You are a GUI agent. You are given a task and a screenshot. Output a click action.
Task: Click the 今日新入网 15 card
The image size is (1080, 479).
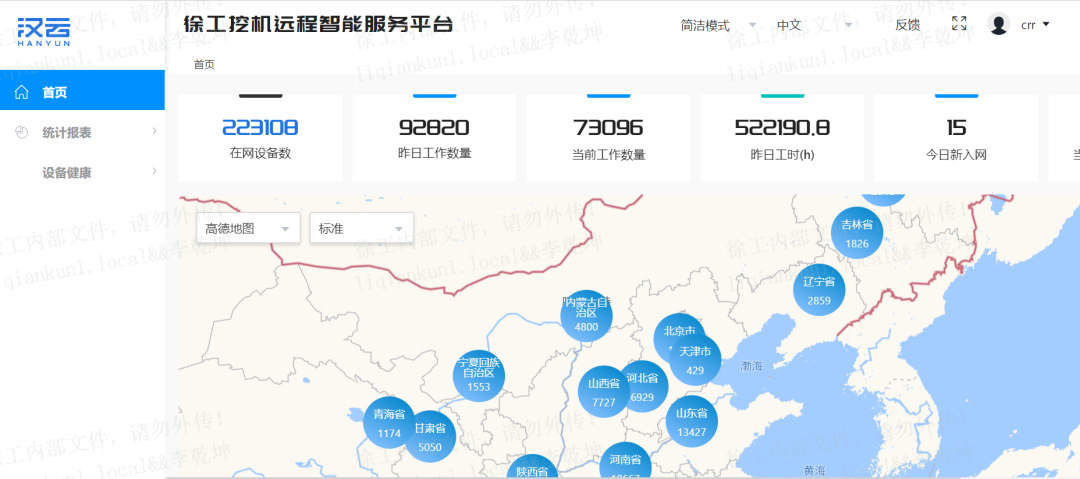956,139
